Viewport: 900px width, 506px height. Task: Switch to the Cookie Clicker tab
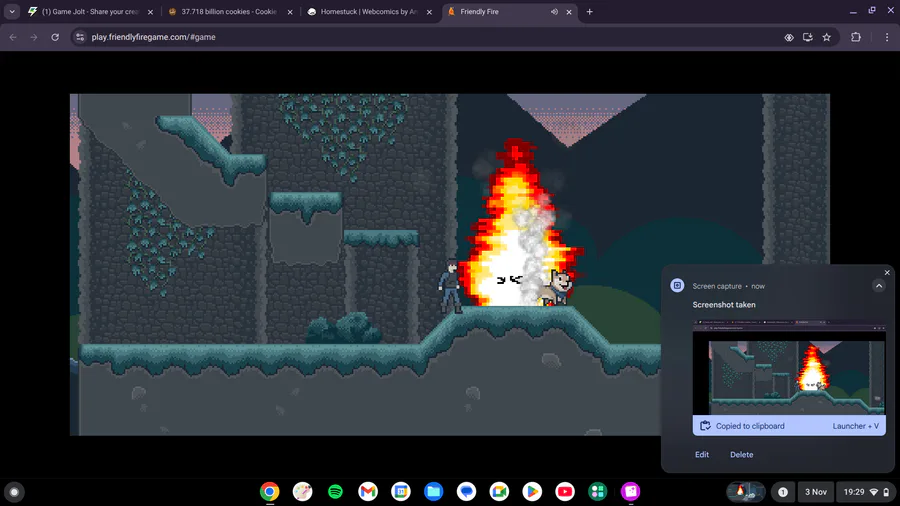pyautogui.click(x=229, y=11)
